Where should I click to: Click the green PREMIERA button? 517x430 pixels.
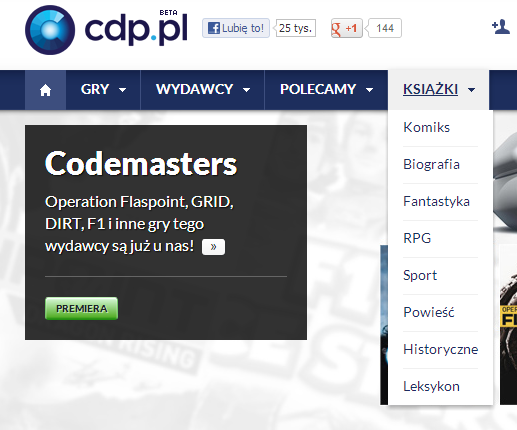tap(81, 309)
